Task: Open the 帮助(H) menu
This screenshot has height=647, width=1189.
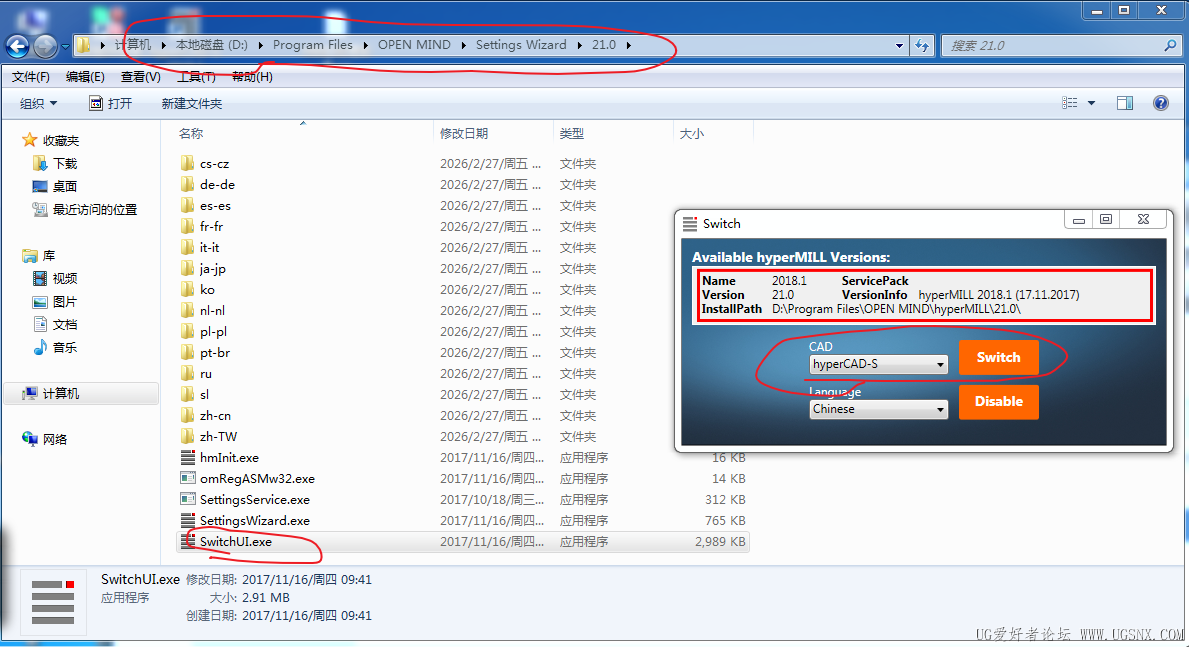Action: click(x=253, y=77)
